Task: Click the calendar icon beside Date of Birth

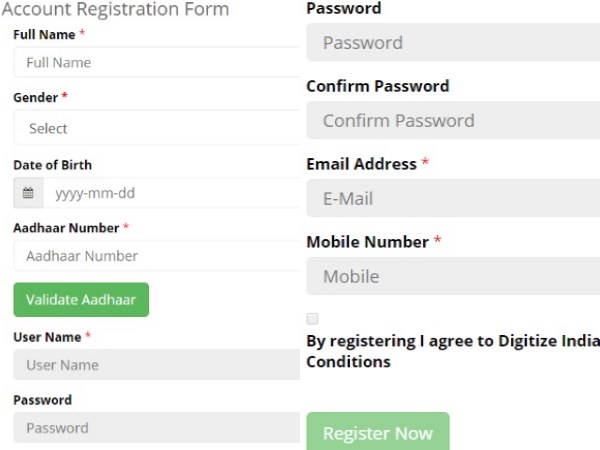Action: [28, 193]
